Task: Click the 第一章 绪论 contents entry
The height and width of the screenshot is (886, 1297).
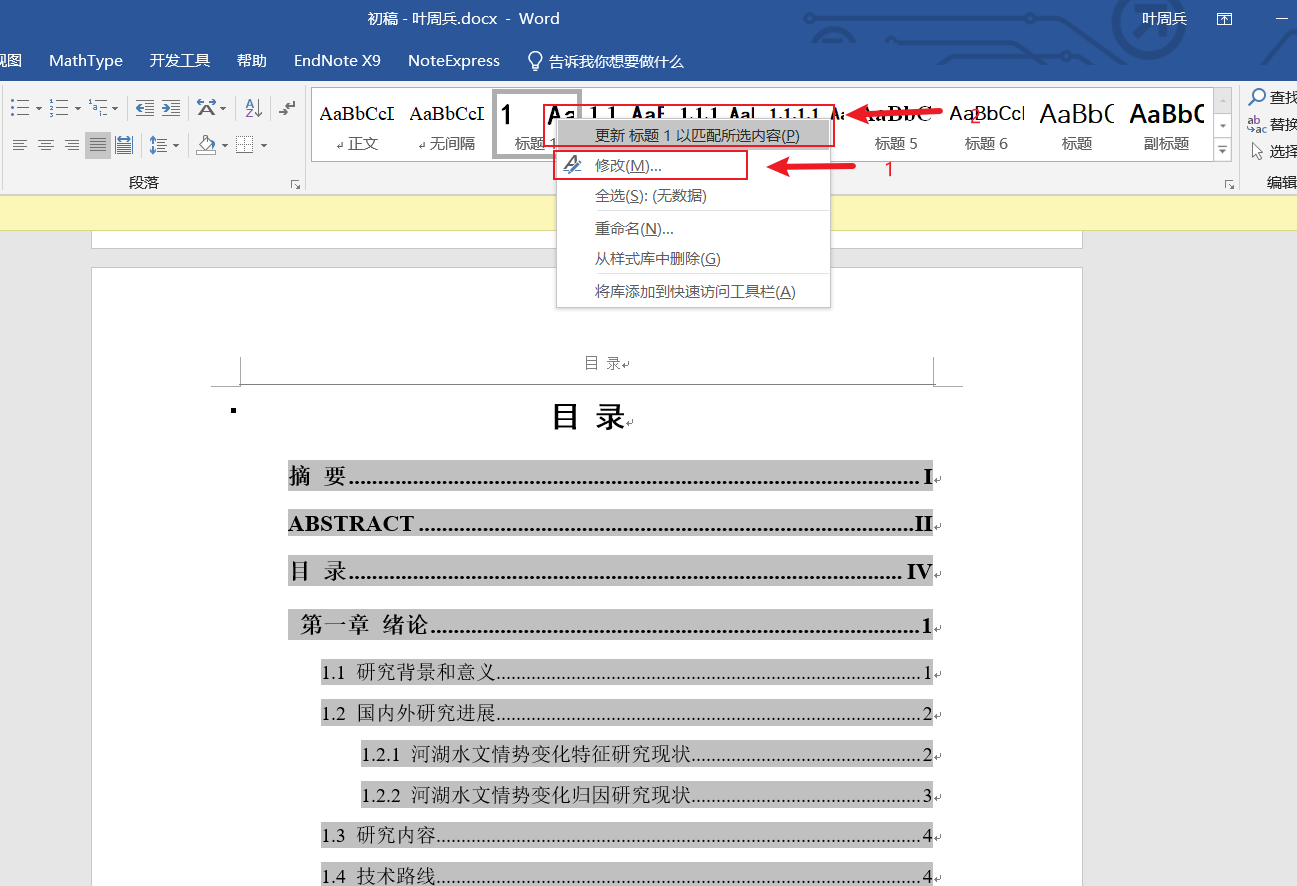Action: coord(610,625)
